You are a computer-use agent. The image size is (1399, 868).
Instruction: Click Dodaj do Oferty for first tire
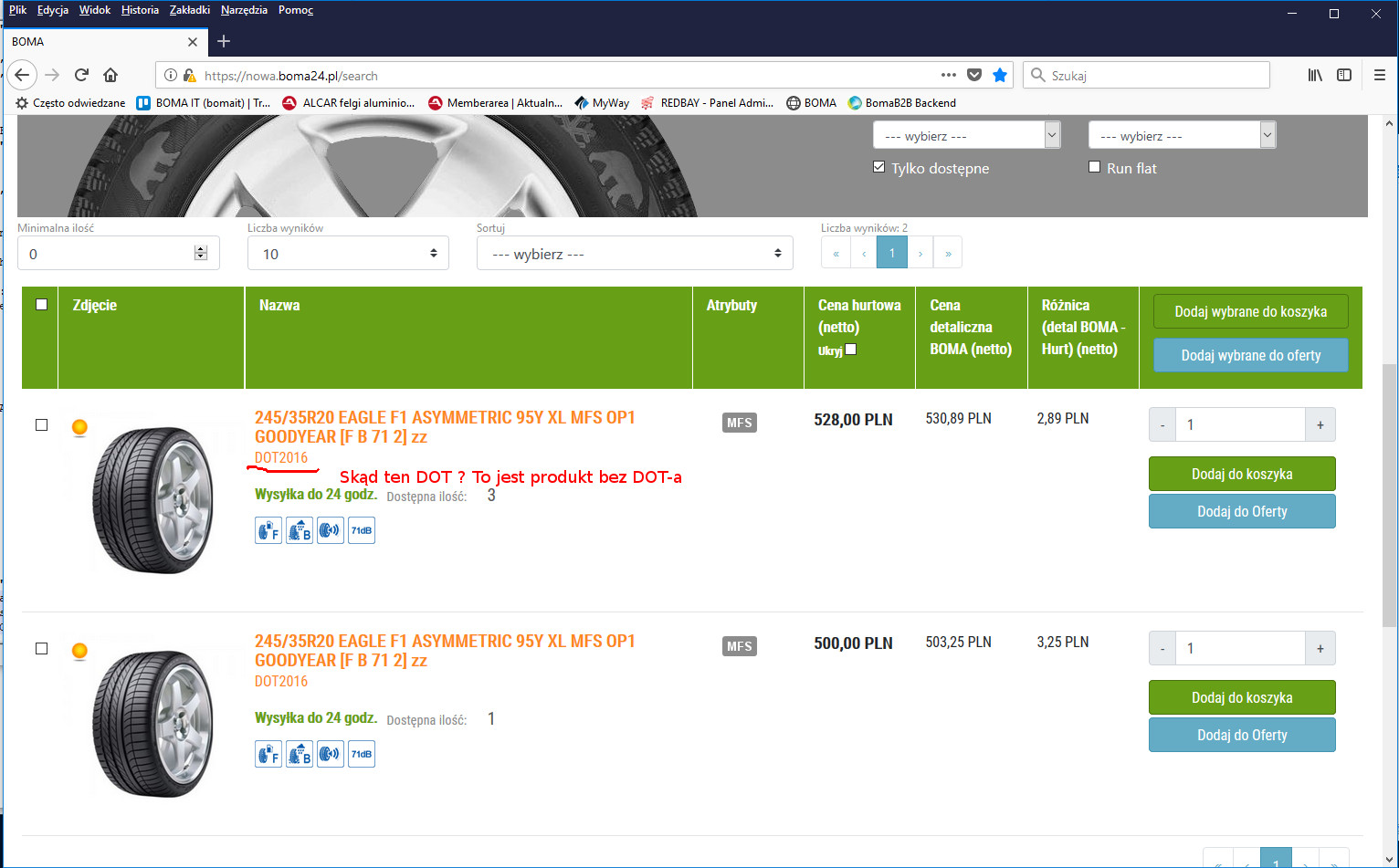point(1241,512)
